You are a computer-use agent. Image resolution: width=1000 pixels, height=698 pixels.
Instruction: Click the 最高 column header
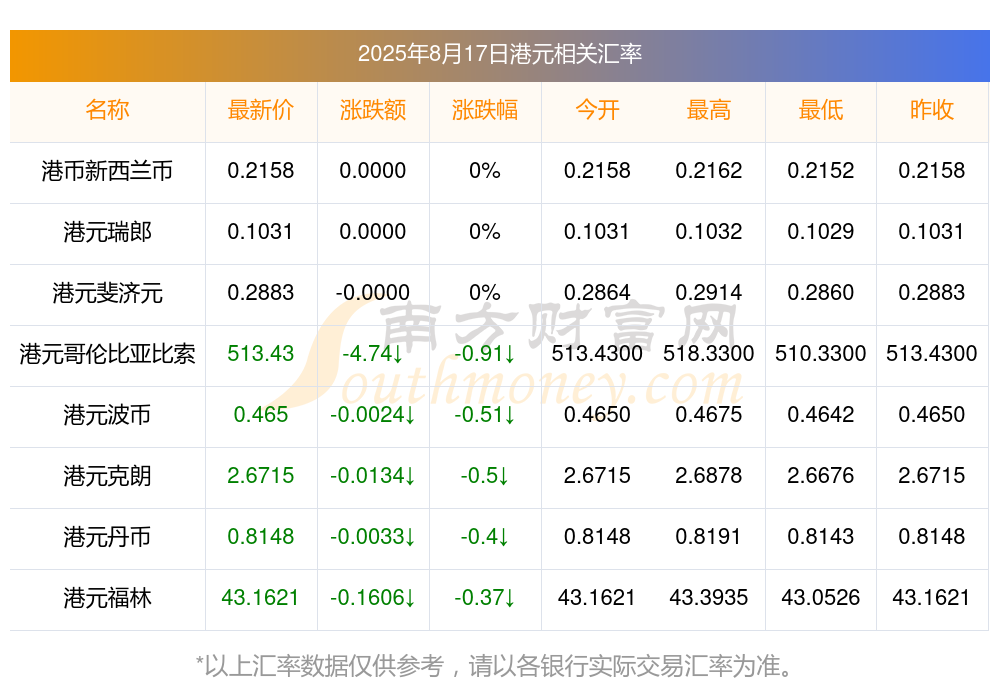pyautogui.click(x=709, y=110)
